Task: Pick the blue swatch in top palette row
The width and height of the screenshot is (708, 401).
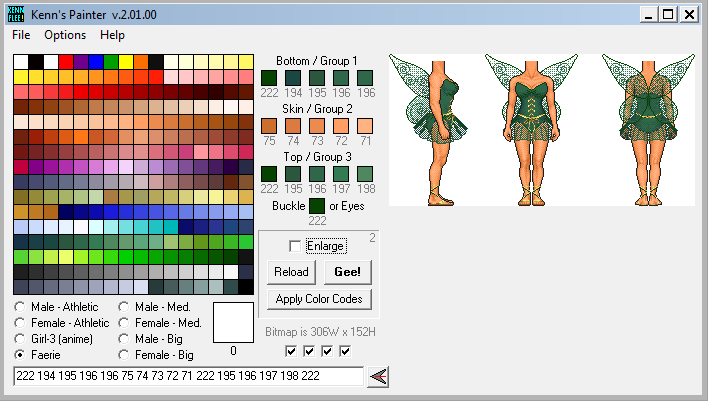Action: [96, 62]
